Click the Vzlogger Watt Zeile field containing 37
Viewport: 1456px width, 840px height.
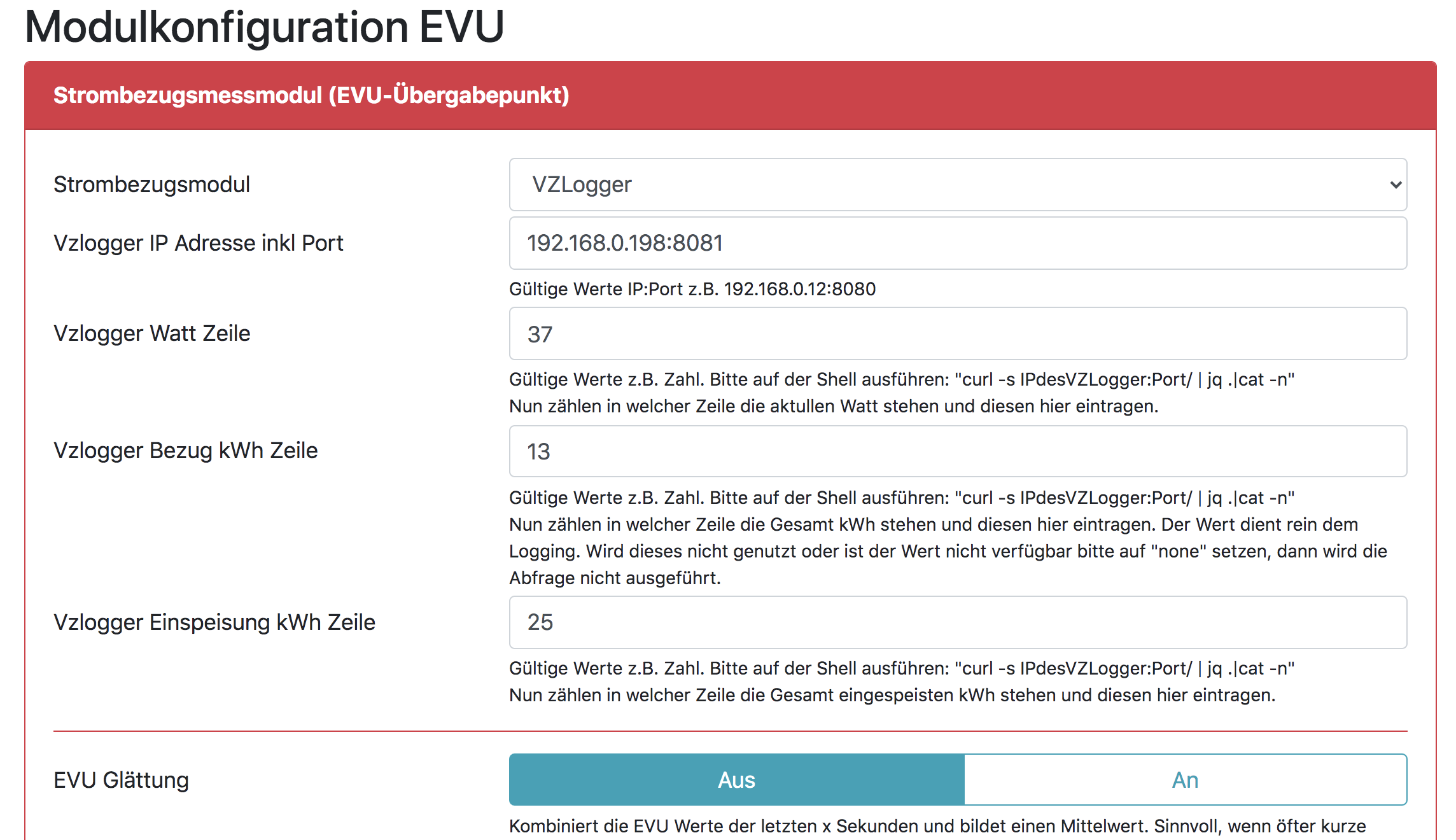pyautogui.click(x=957, y=334)
